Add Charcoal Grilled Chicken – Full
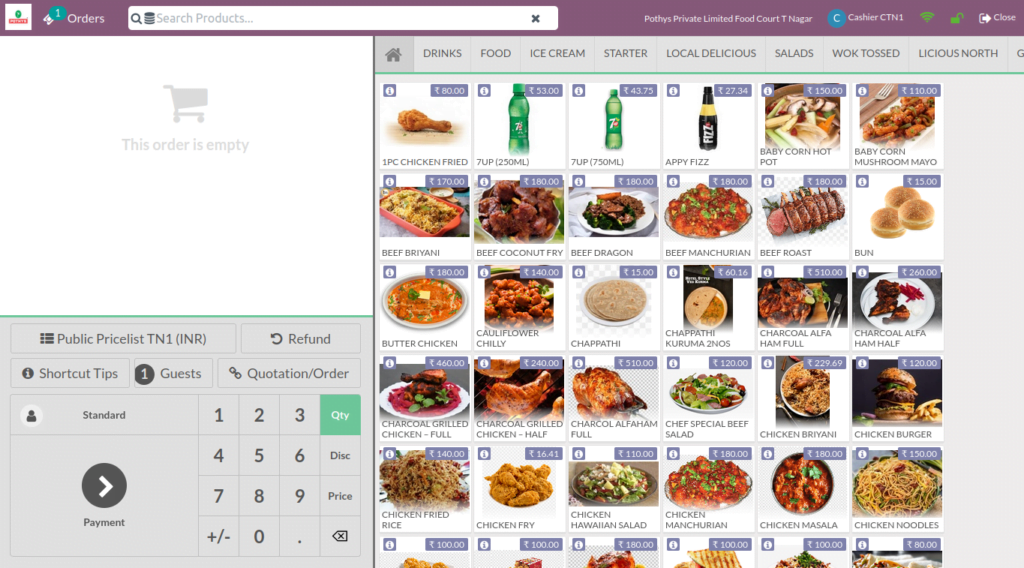The width and height of the screenshot is (1024, 568). 424,398
